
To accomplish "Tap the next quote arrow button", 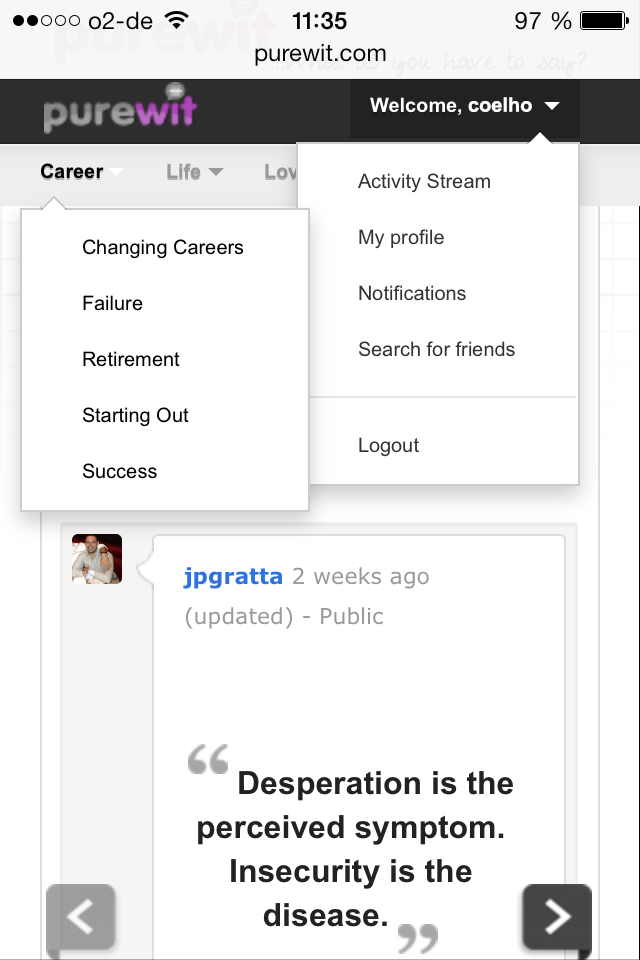I will click(557, 916).
